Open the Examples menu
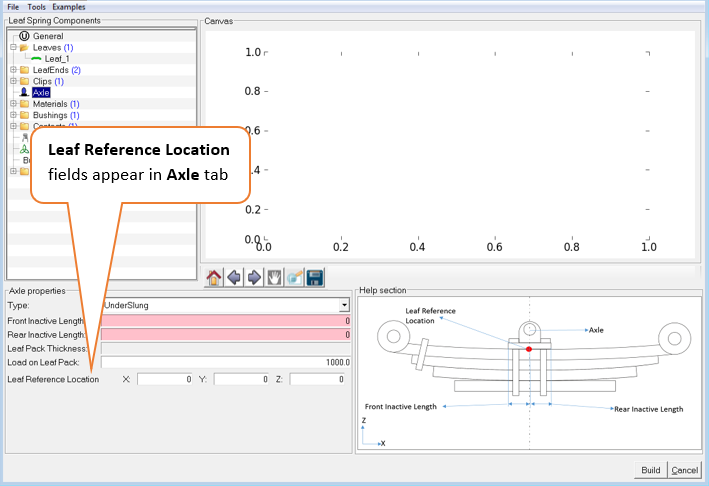The width and height of the screenshot is (709, 486). tap(69, 6)
